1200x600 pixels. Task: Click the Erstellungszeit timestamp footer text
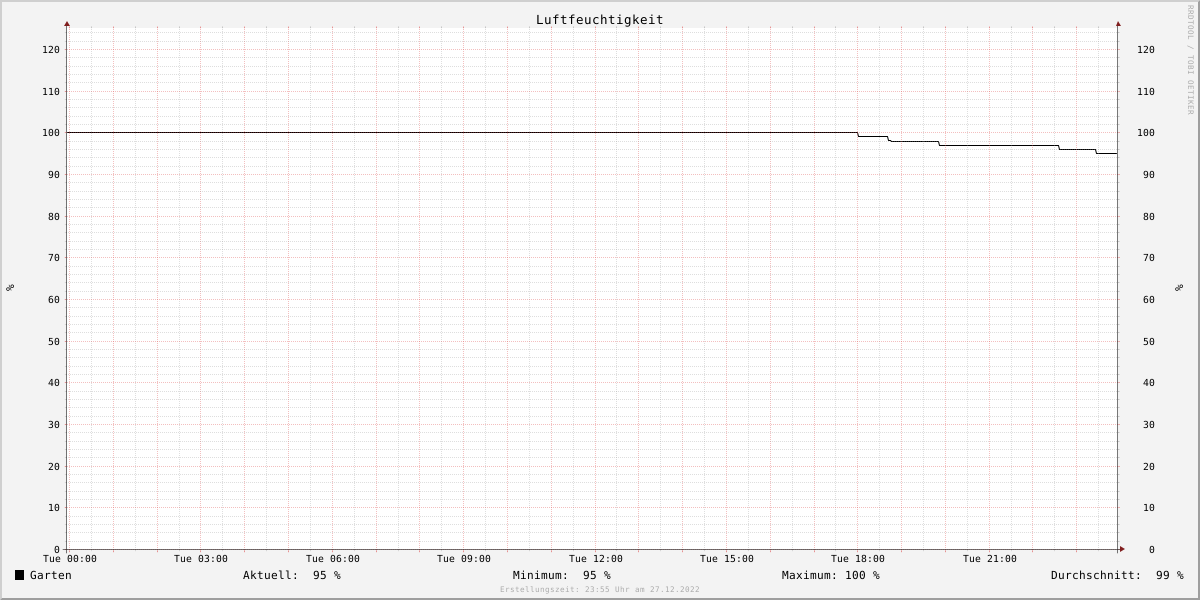(600, 589)
